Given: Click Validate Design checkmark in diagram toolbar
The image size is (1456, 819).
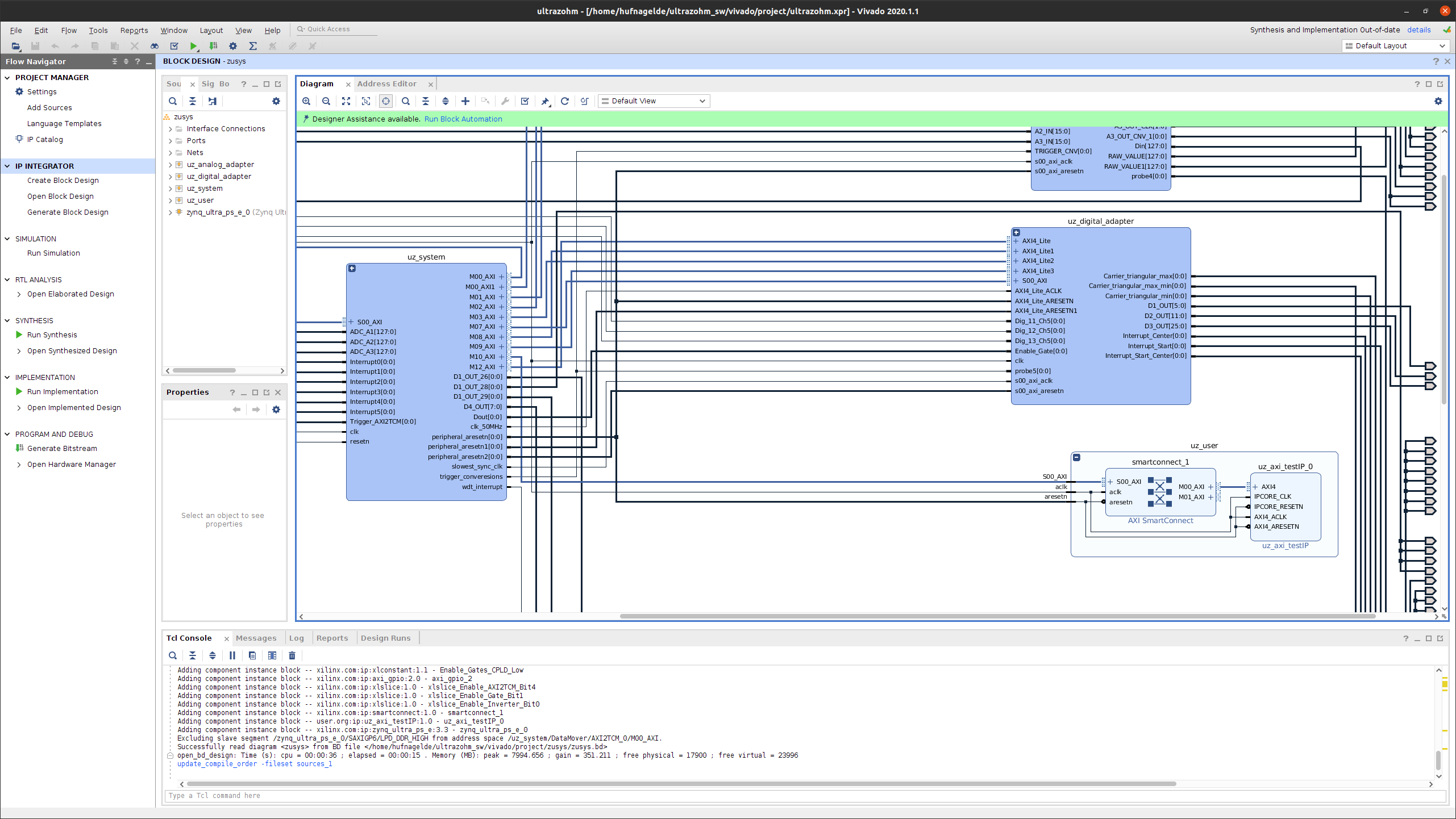Looking at the screenshot, I should (x=525, y=101).
